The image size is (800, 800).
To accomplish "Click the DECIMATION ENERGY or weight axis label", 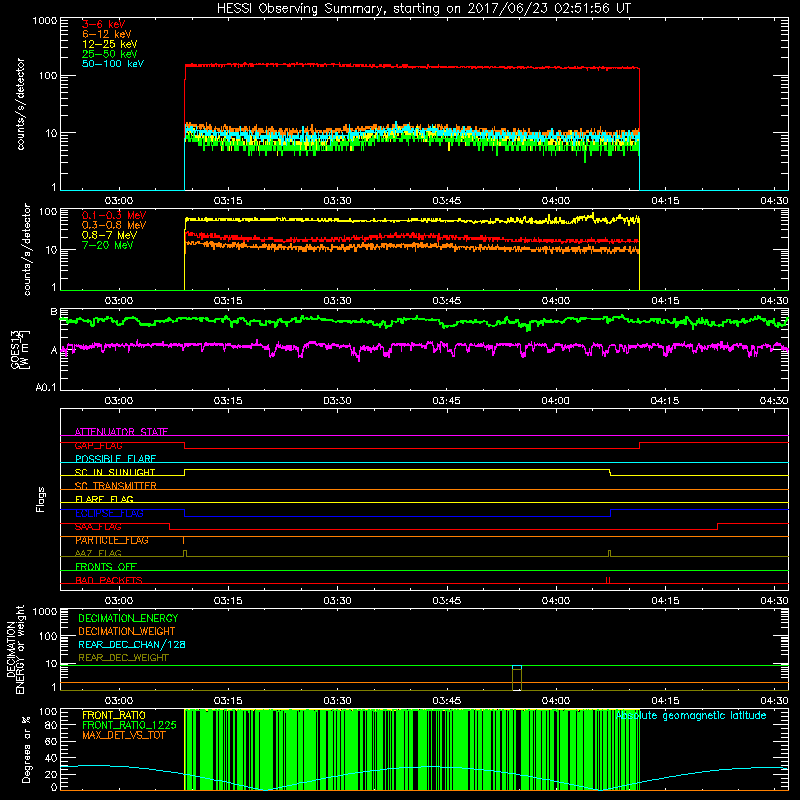I will (15, 649).
